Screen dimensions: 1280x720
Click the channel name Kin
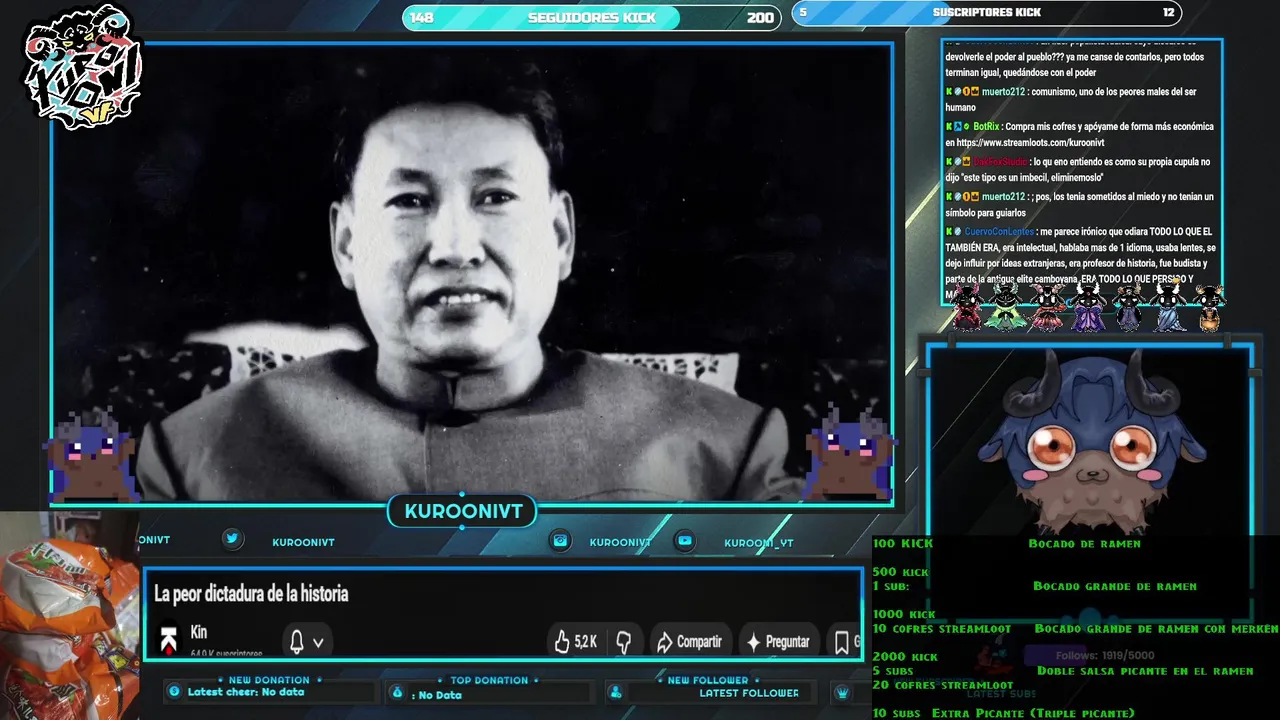(198, 633)
